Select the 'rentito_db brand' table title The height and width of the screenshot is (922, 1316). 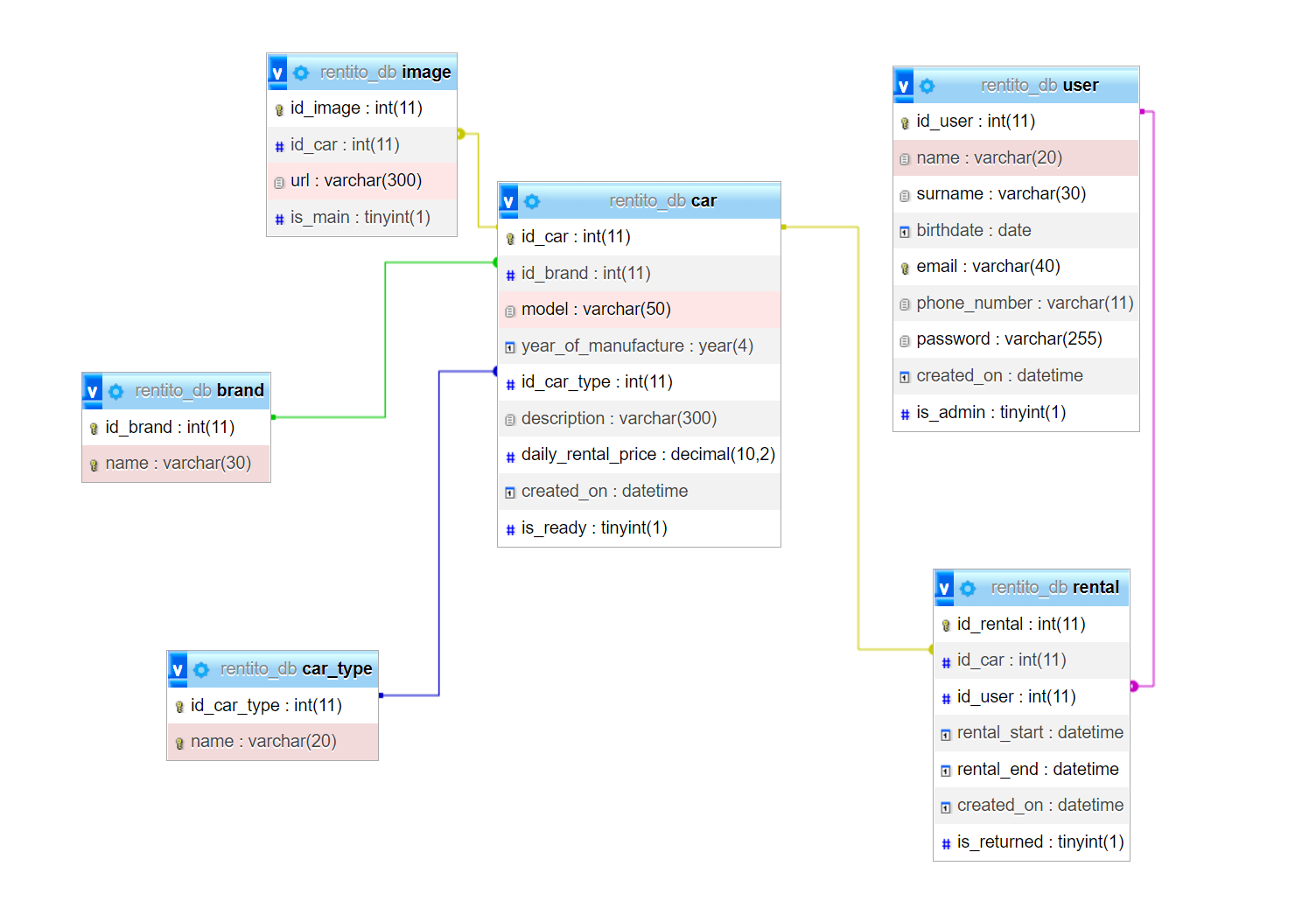199,390
